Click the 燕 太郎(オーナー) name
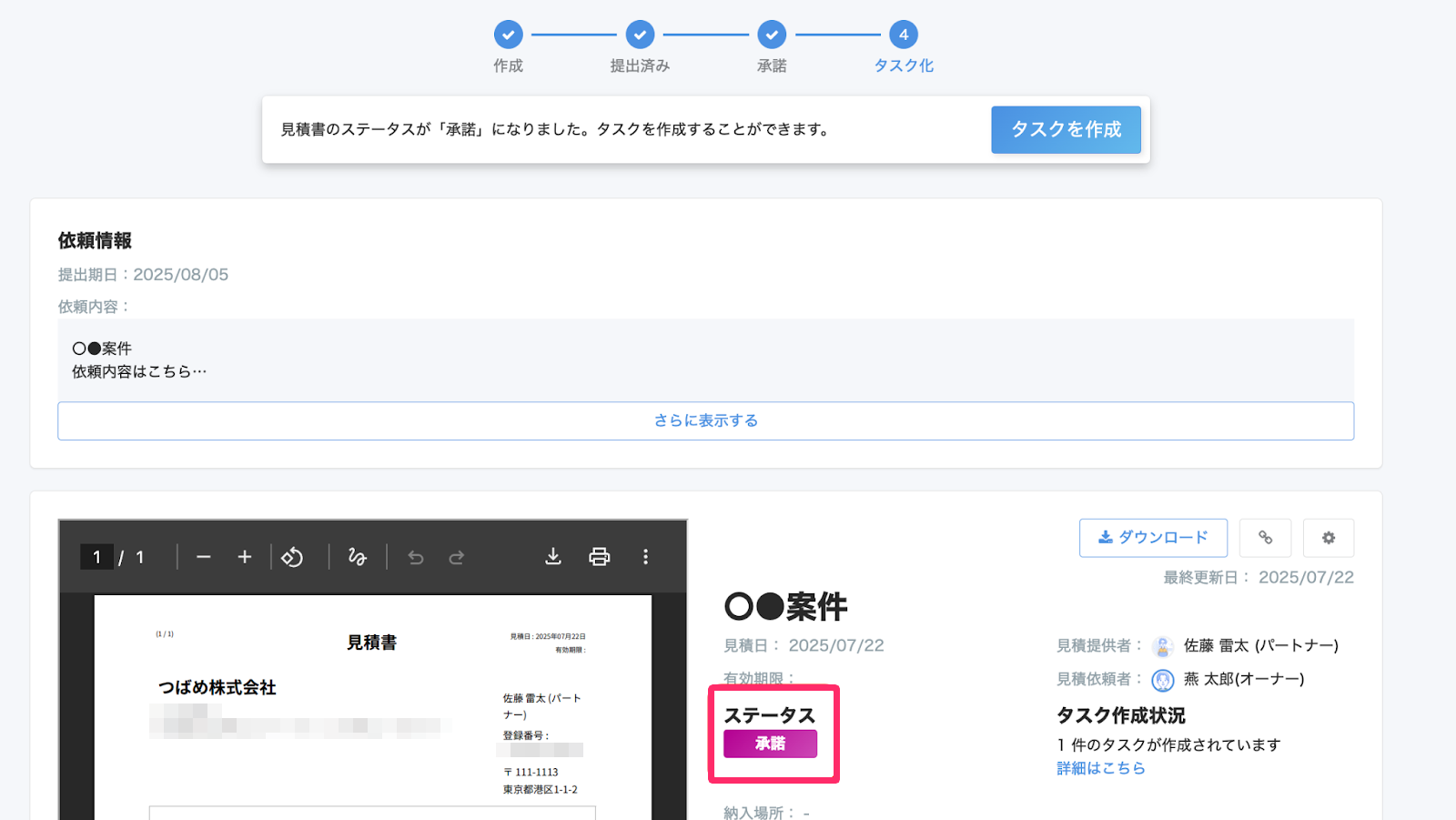 point(1244,679)
